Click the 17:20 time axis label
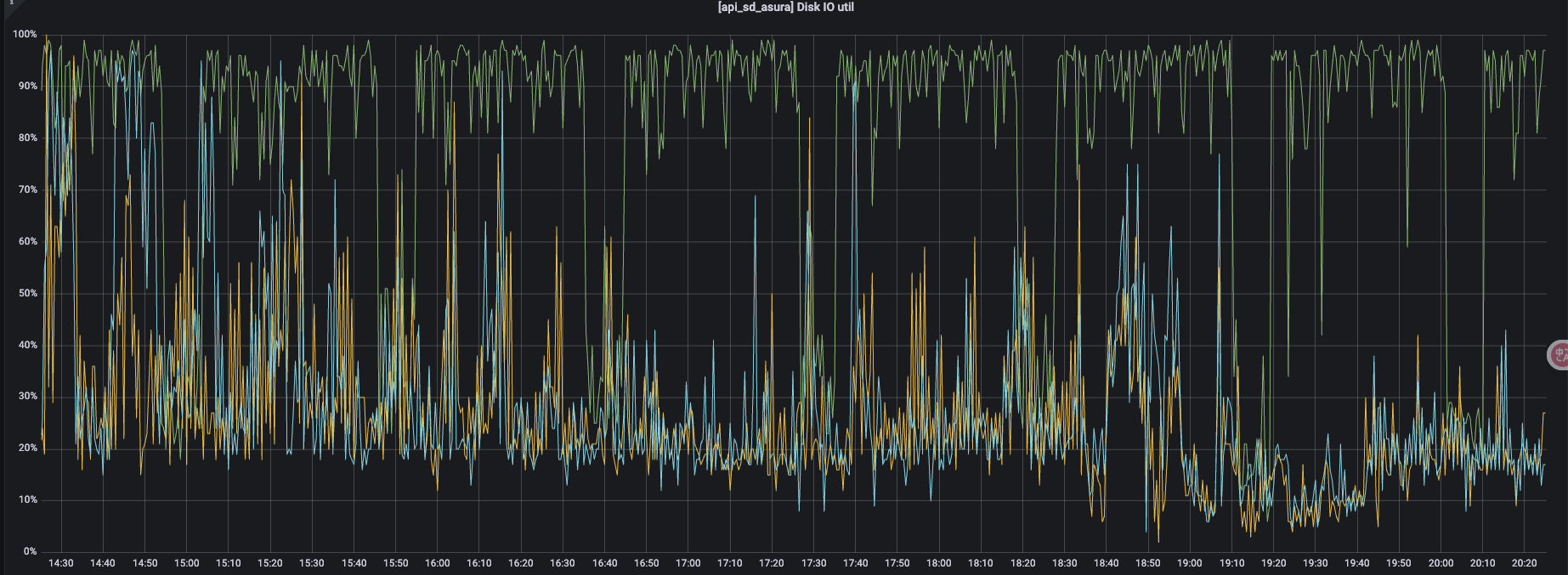 772,564
